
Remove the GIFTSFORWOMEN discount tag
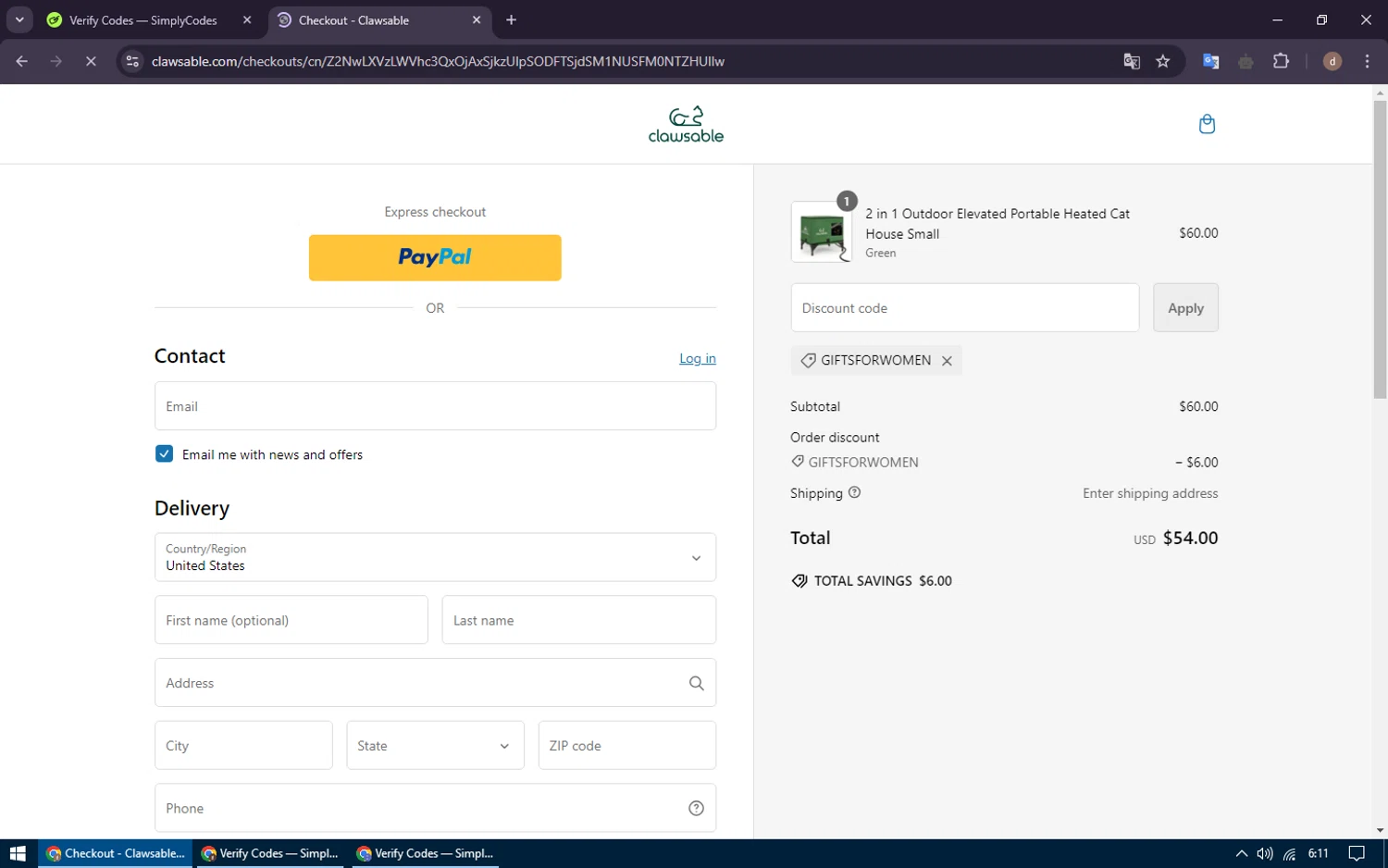click(x=947, y=361)
